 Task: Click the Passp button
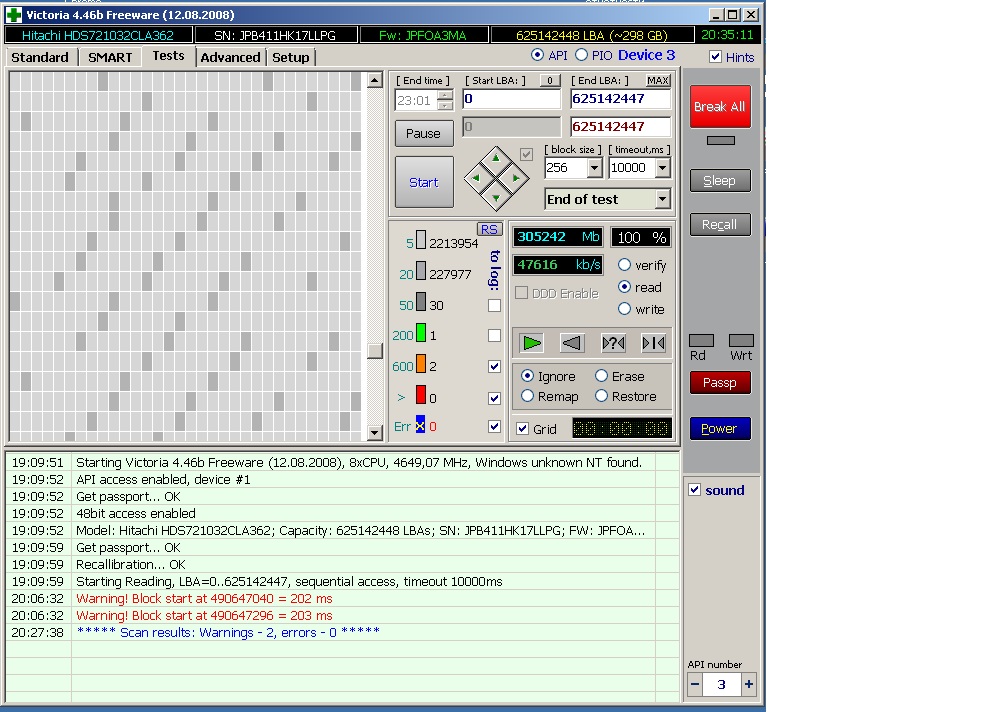pyautogui.click(x=720, y=382)
